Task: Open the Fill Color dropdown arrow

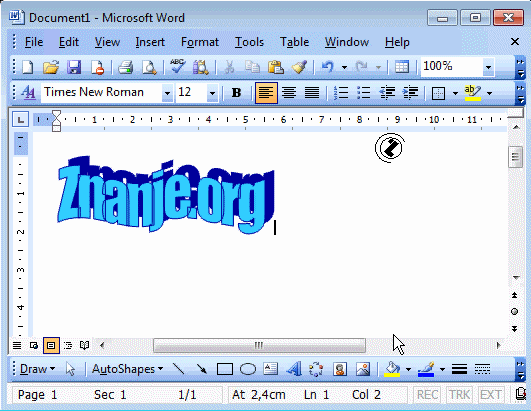Action: pos(408,369)
